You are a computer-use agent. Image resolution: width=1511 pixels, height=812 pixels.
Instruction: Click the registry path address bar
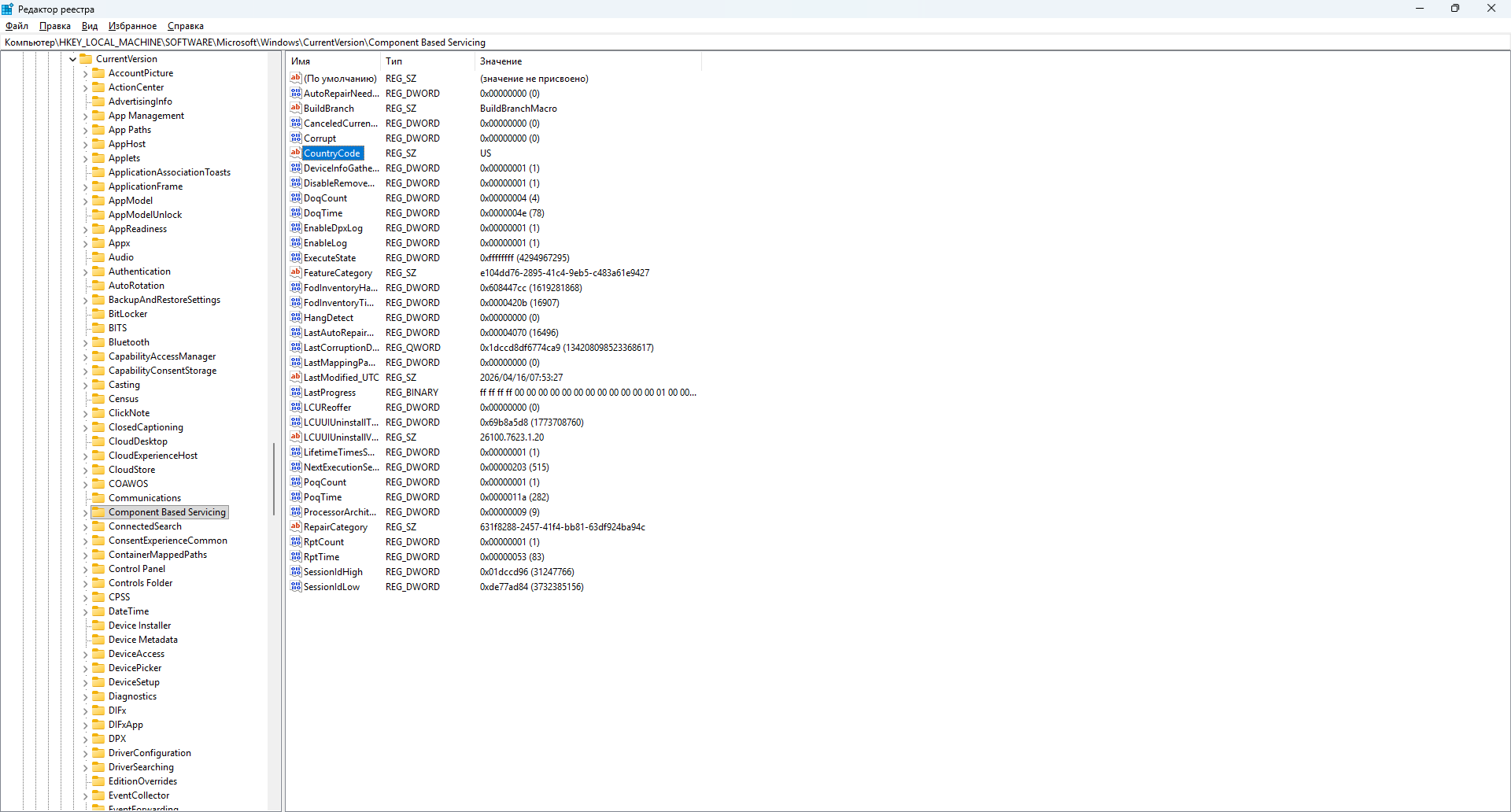click(755, 42)
